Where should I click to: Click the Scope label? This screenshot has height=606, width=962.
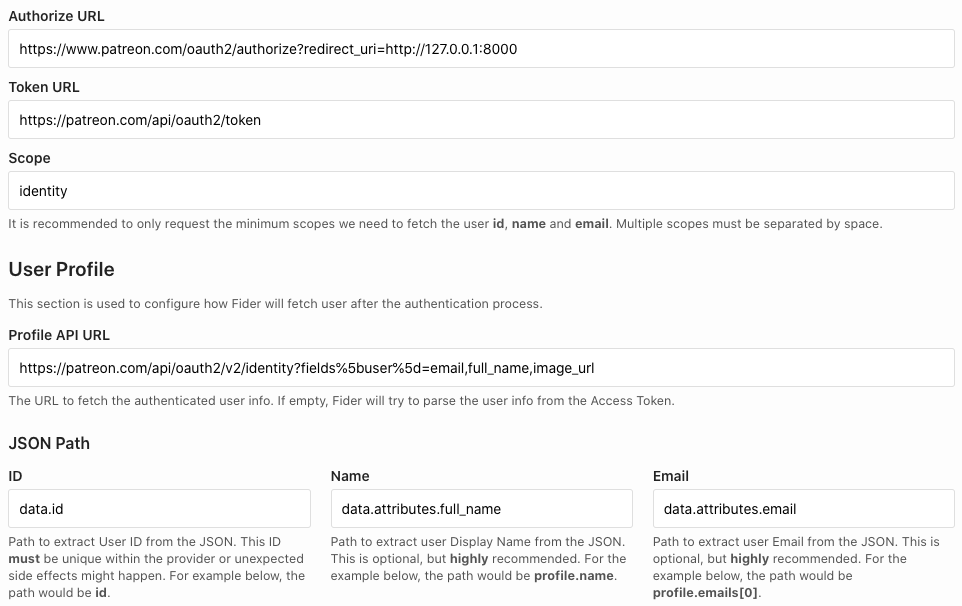(29, 158)
